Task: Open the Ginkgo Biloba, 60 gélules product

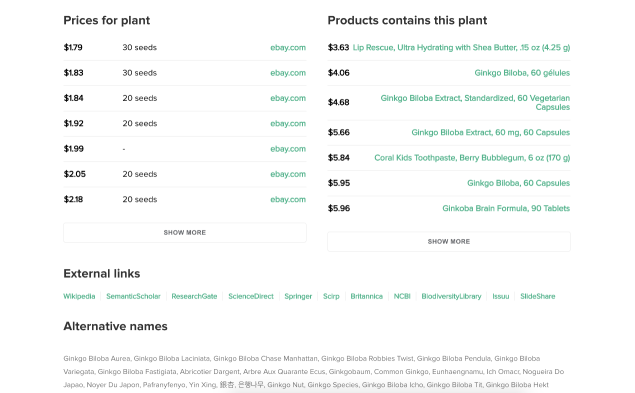Action: (x=522, y=73)
